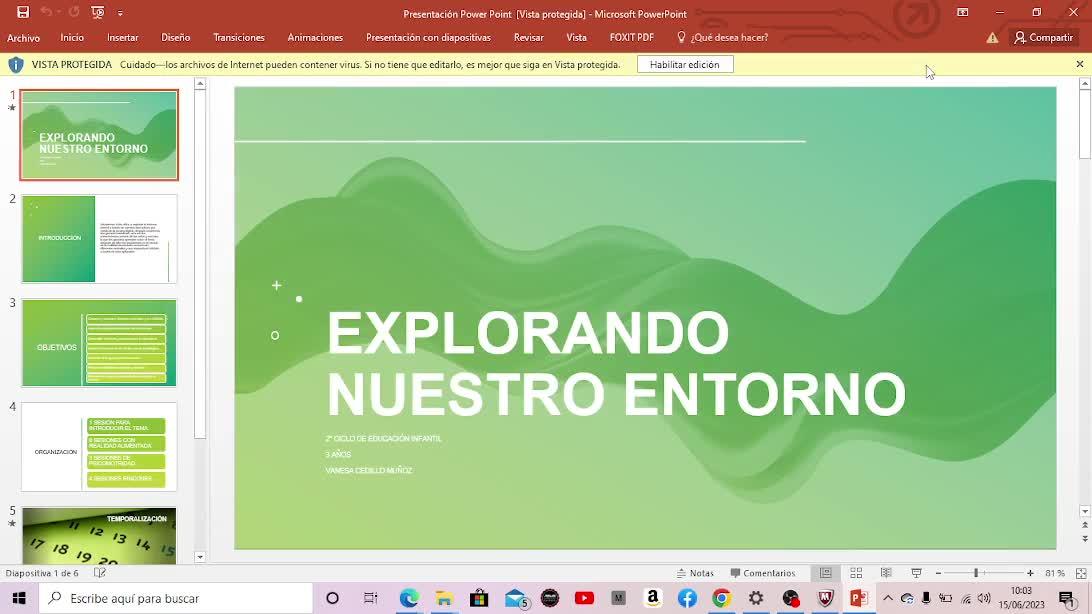
Task: Click the zoom in plus button
Action: click(1030, 573)
